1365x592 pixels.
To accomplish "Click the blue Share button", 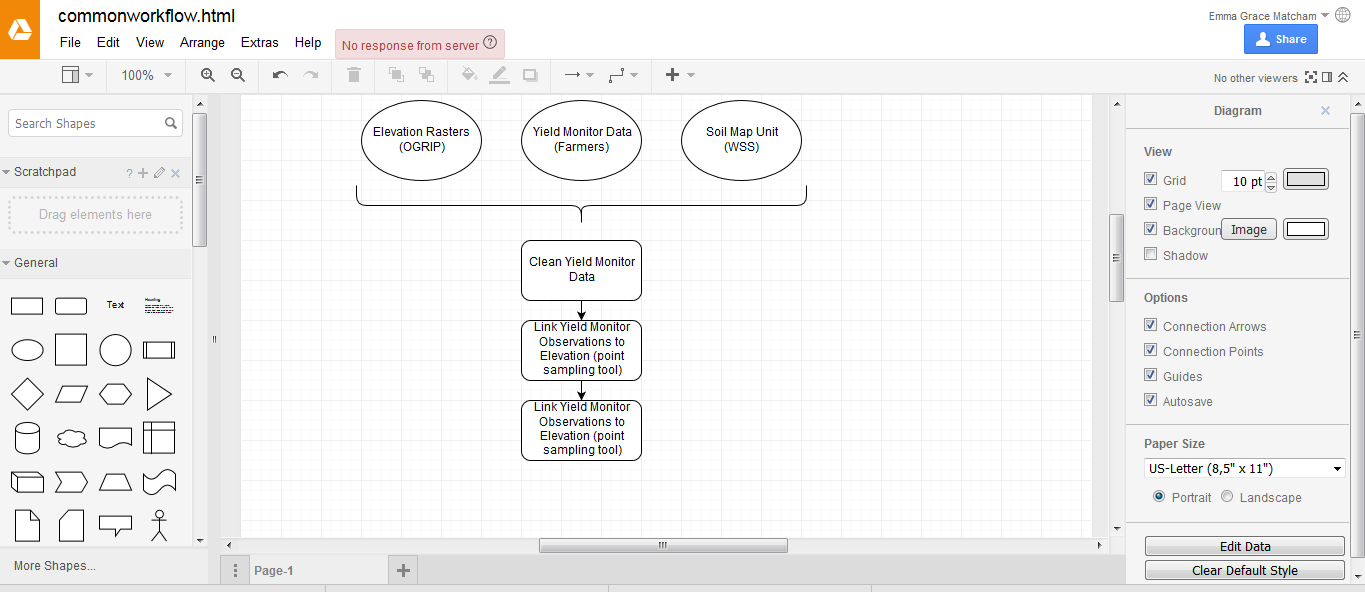I will pos(1280,39).
